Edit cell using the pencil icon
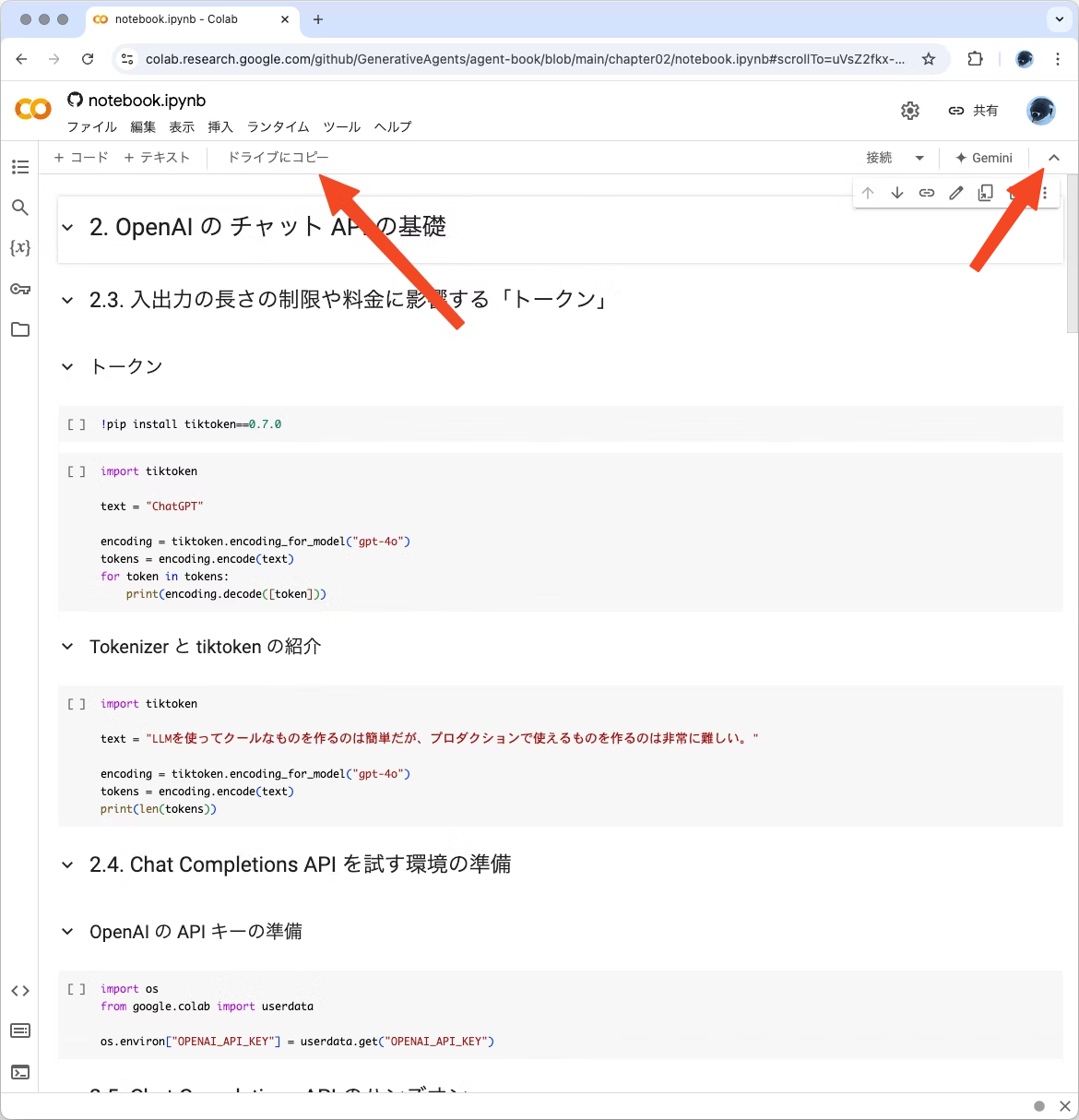The height and width of the screenshot is (1120, 1079). pyautogui.click(x=956, y=193)
